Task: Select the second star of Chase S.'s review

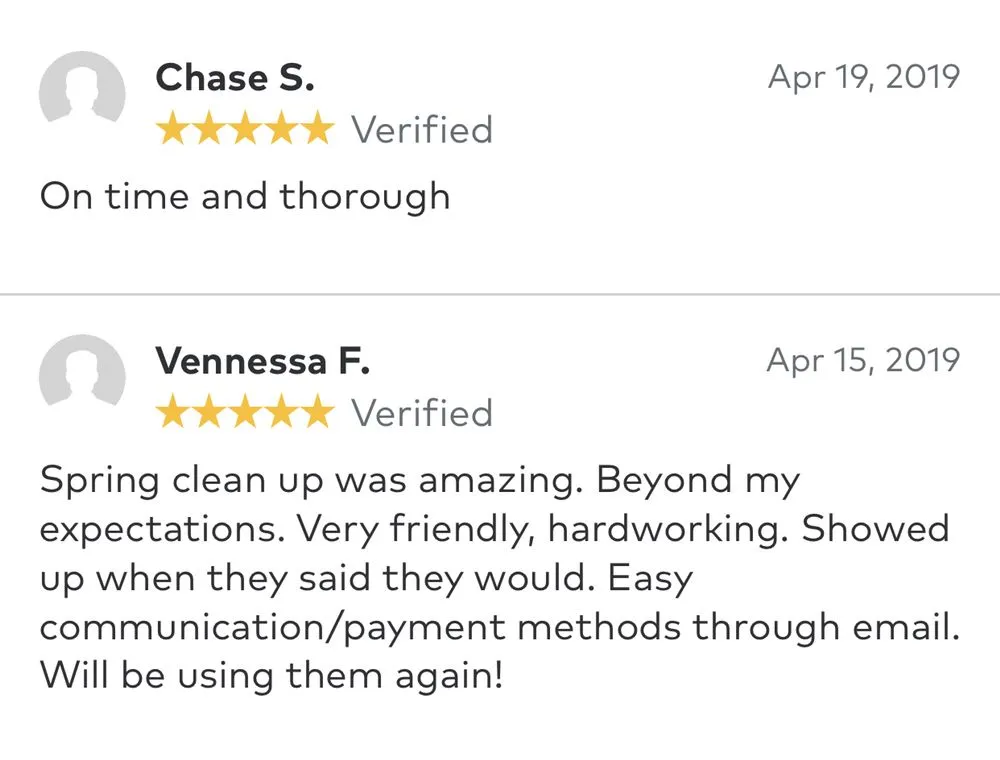Action: pyautogui.click(x=209, y=130)
